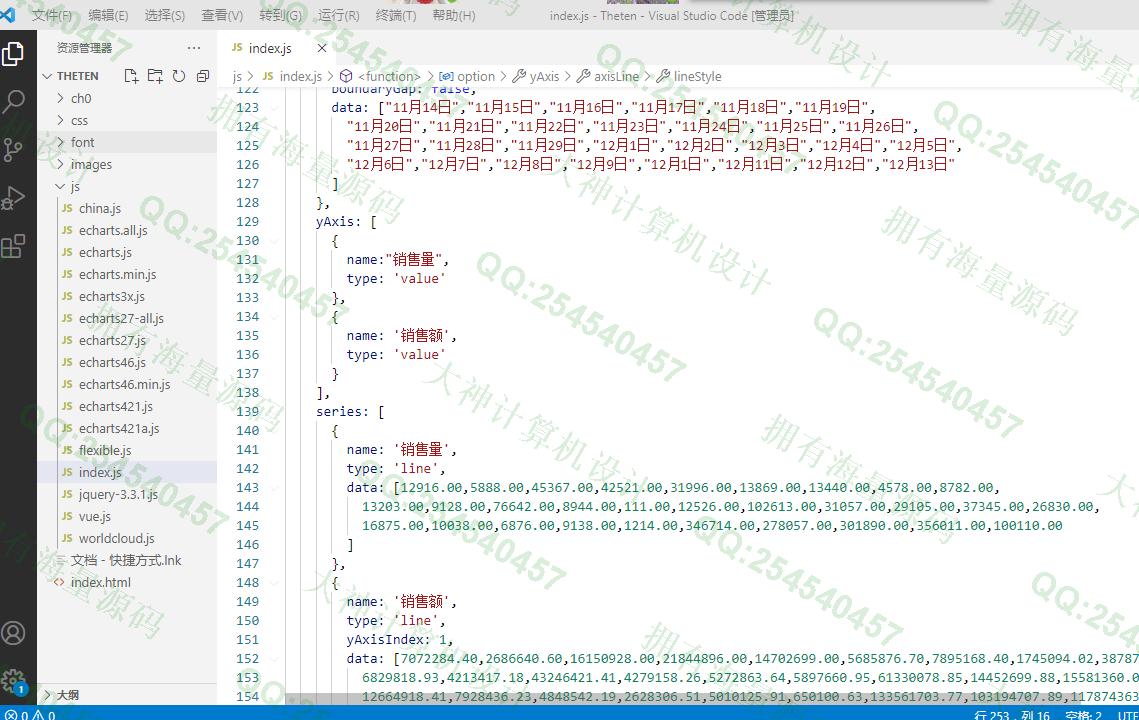1139x720 pixels.
Task: Open china.js file
Action: (127, 208)
